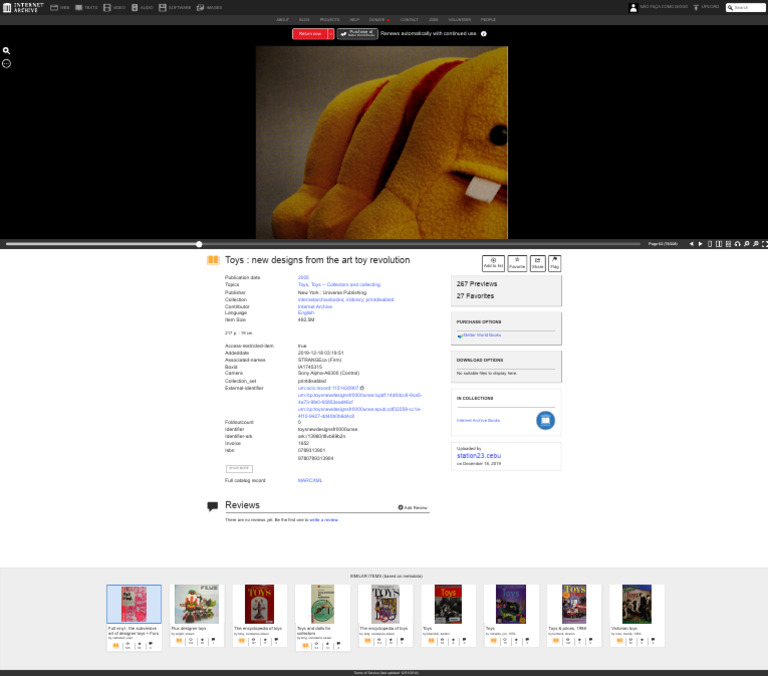Open the Video section in top navigation

point(114,7)
